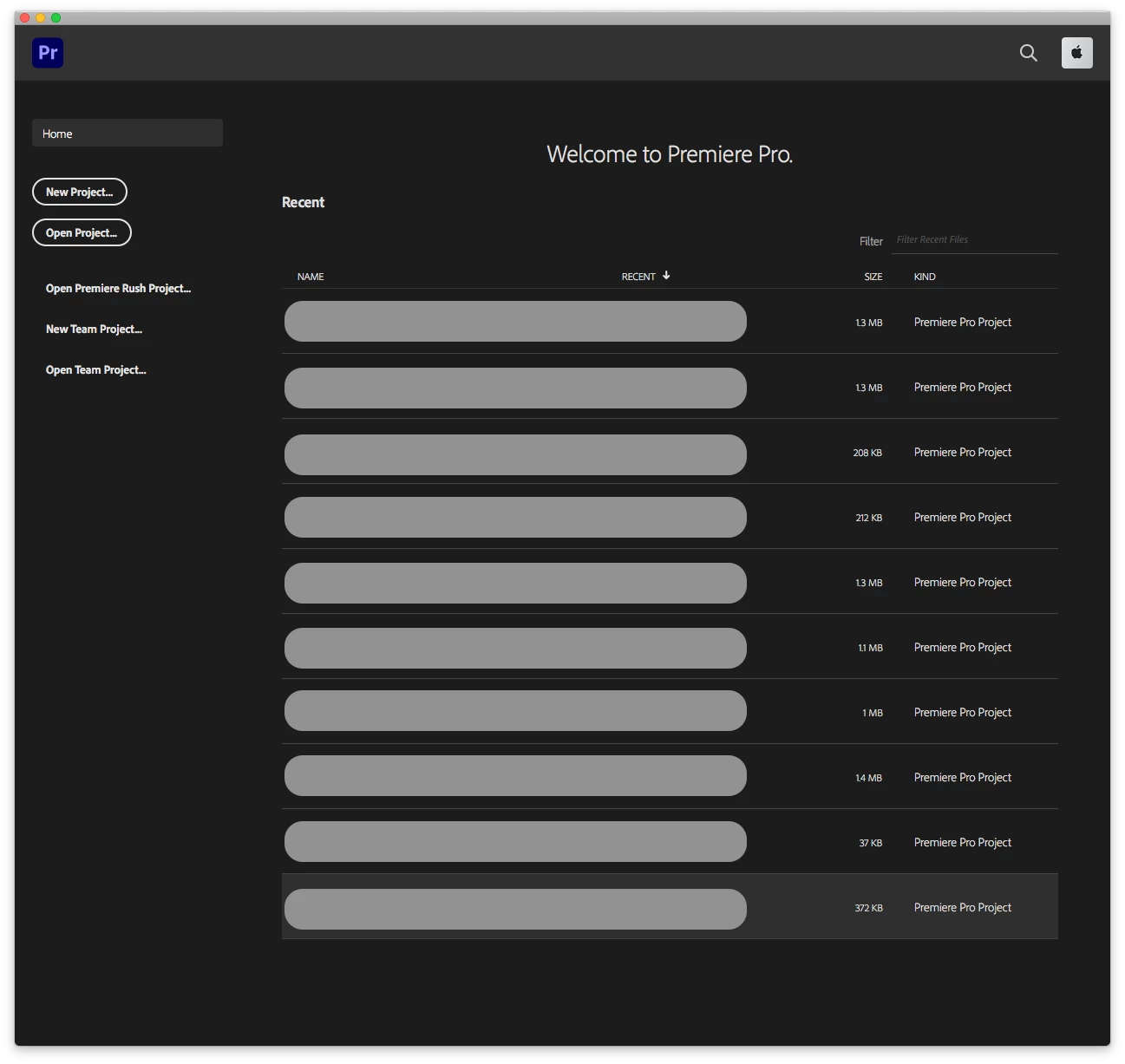The height and width of the screenshot is (1064, 1125).
Task: Click the New Project button
Action: point(80,192)
